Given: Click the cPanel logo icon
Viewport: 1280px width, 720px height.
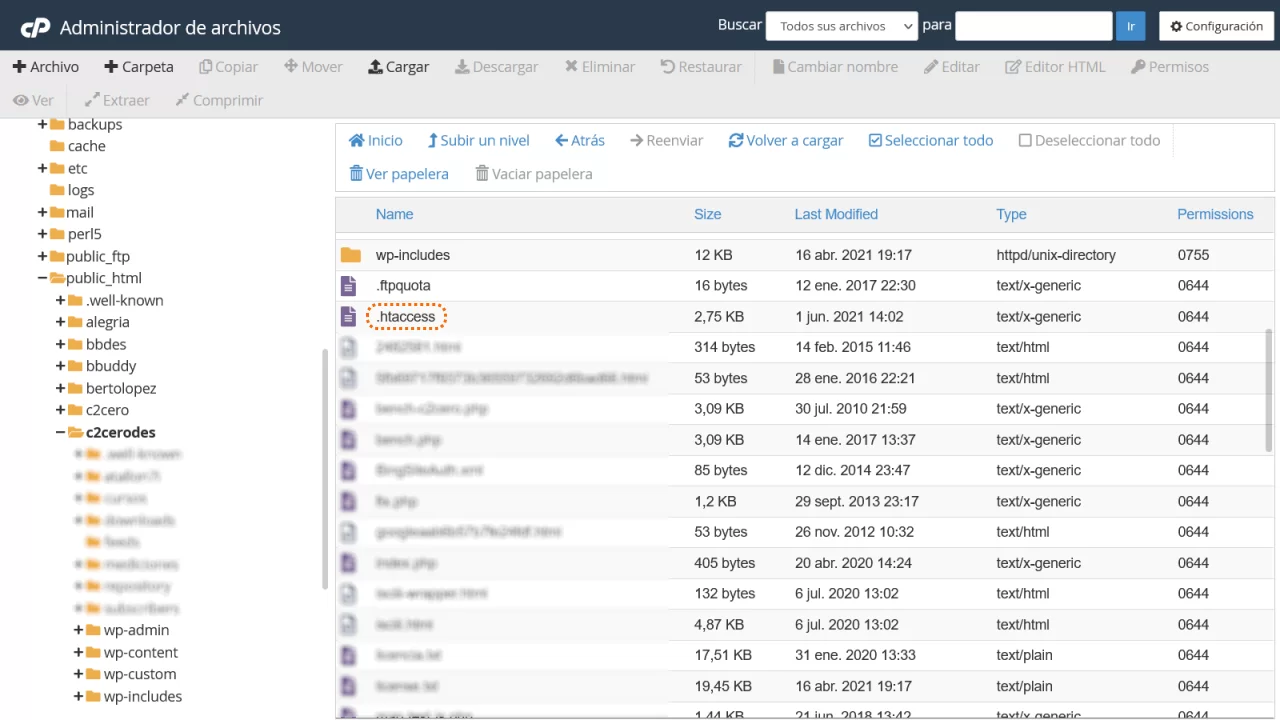Looking at the screenshot, I should (x=35, y=27).
